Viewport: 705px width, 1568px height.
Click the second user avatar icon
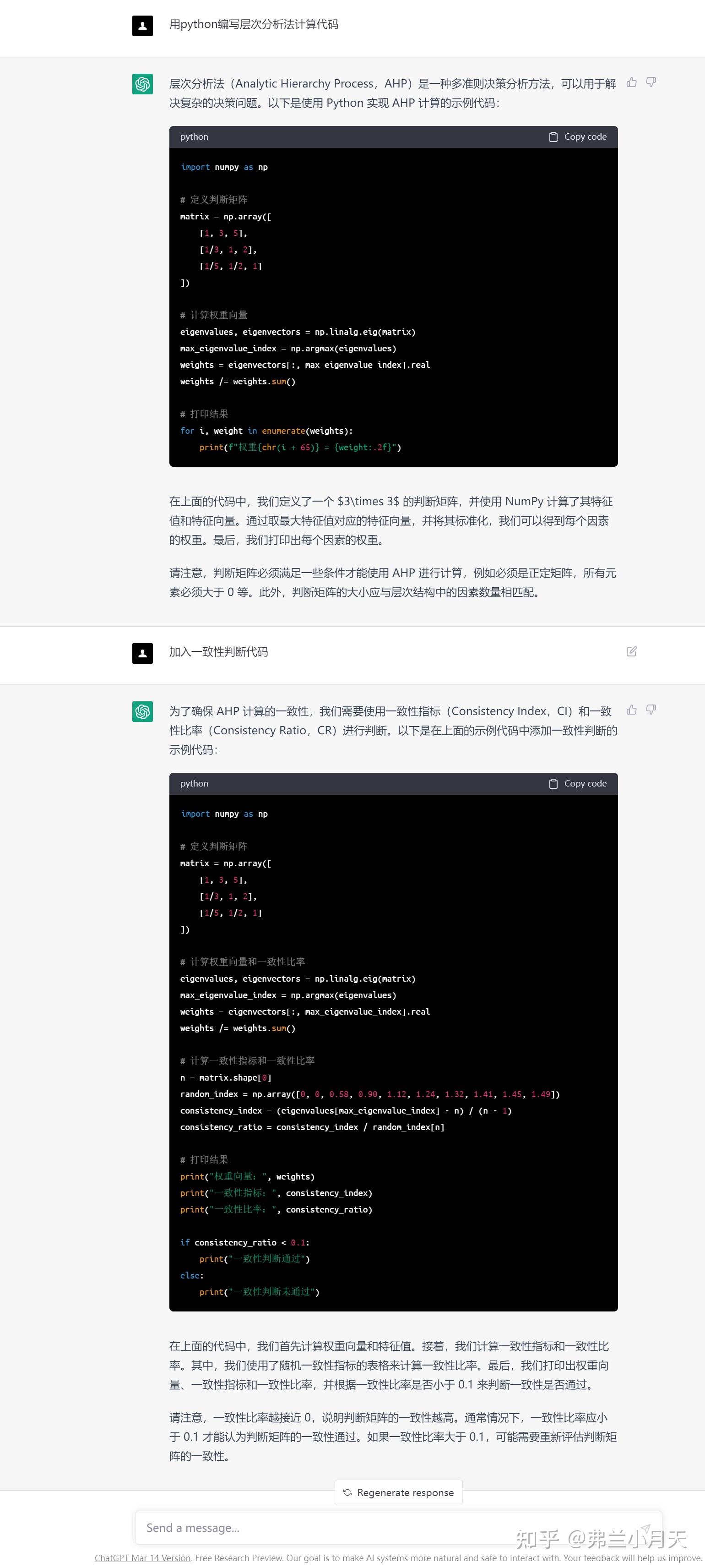click(142, 653)
